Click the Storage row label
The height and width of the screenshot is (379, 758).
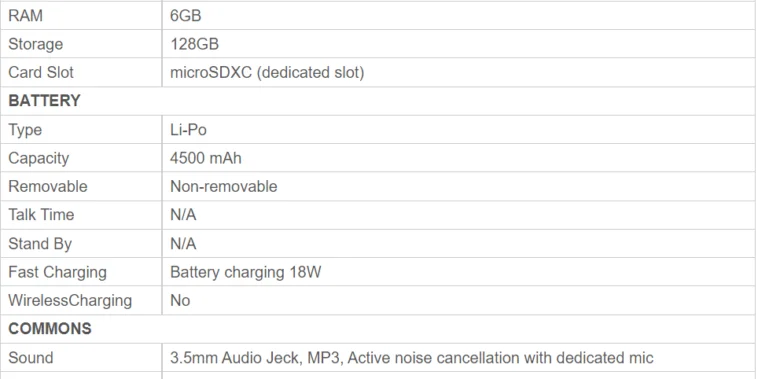(x=35, y=44)
